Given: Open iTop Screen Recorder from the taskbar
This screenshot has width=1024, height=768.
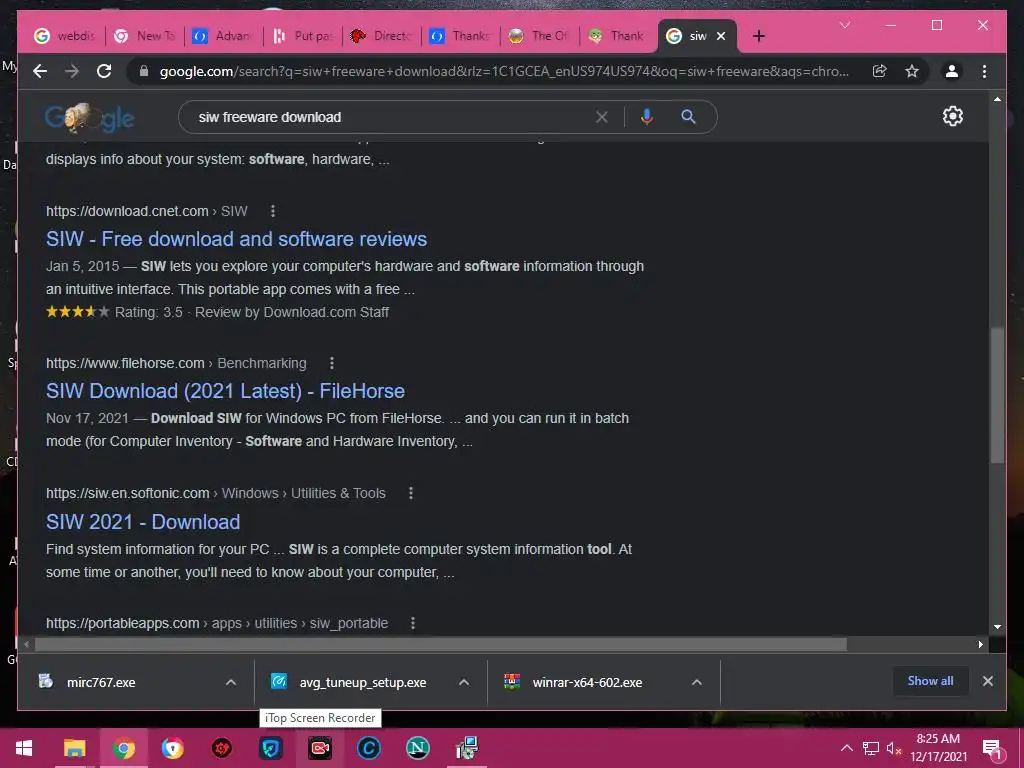Looking at the screenshot, I should point(320,748).
